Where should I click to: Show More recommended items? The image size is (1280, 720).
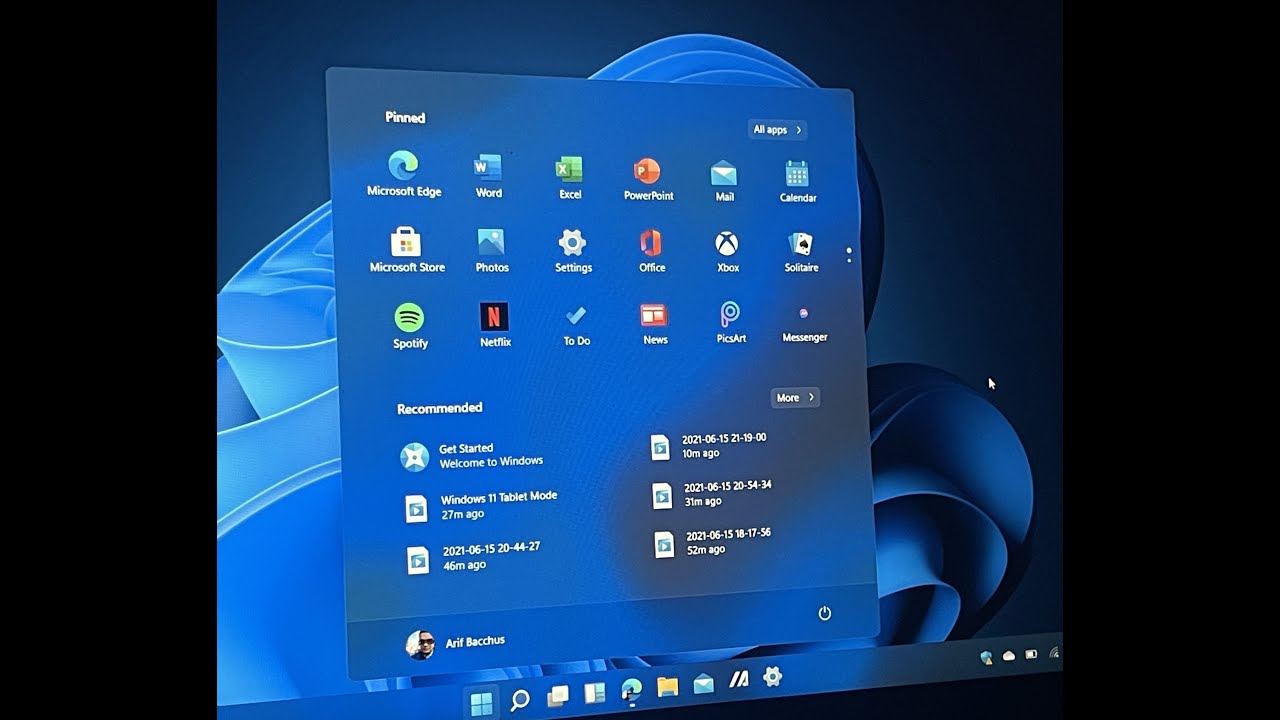coord(795,398)
